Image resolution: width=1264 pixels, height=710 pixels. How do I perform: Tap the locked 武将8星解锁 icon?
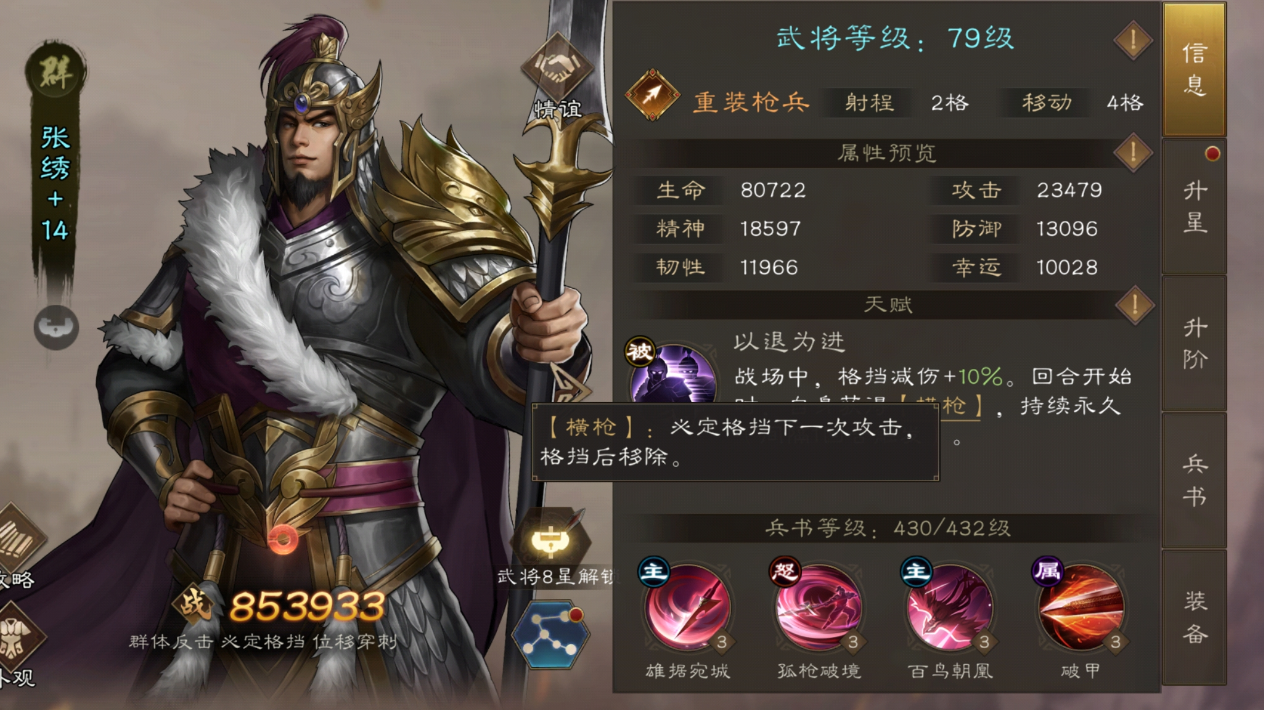coord(549,540)
